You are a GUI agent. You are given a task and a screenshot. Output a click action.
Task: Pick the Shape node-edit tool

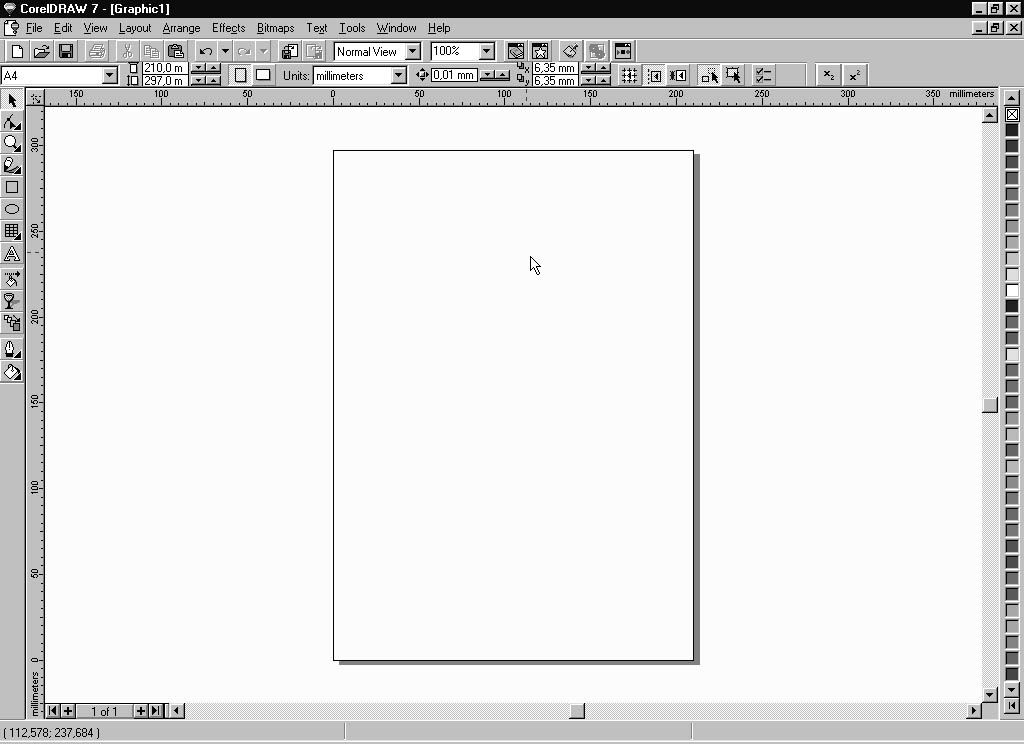12,122
